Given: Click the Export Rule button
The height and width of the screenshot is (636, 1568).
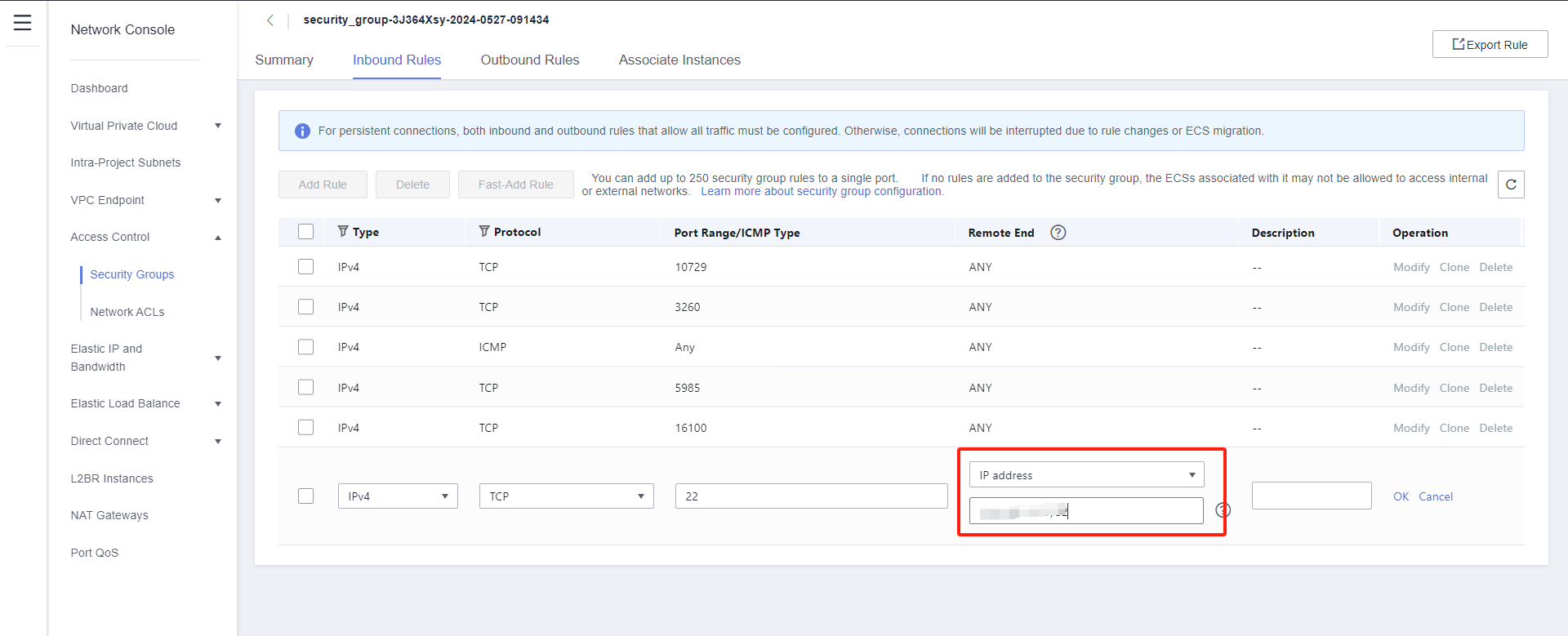Looking at the screenshot, I should click(x=1490, y=44).
